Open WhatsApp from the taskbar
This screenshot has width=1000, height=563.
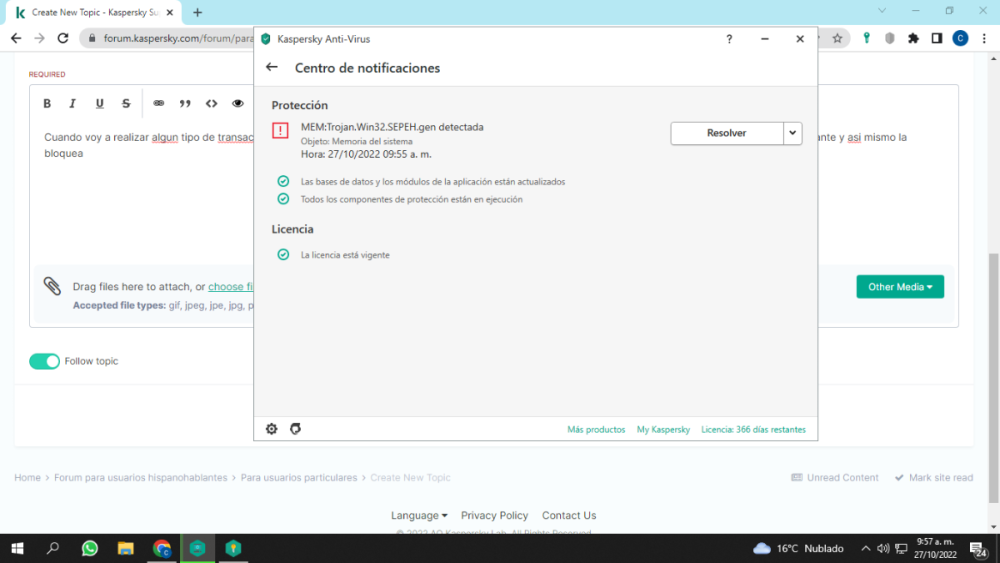pyautogui.click(x=90, y=548)
